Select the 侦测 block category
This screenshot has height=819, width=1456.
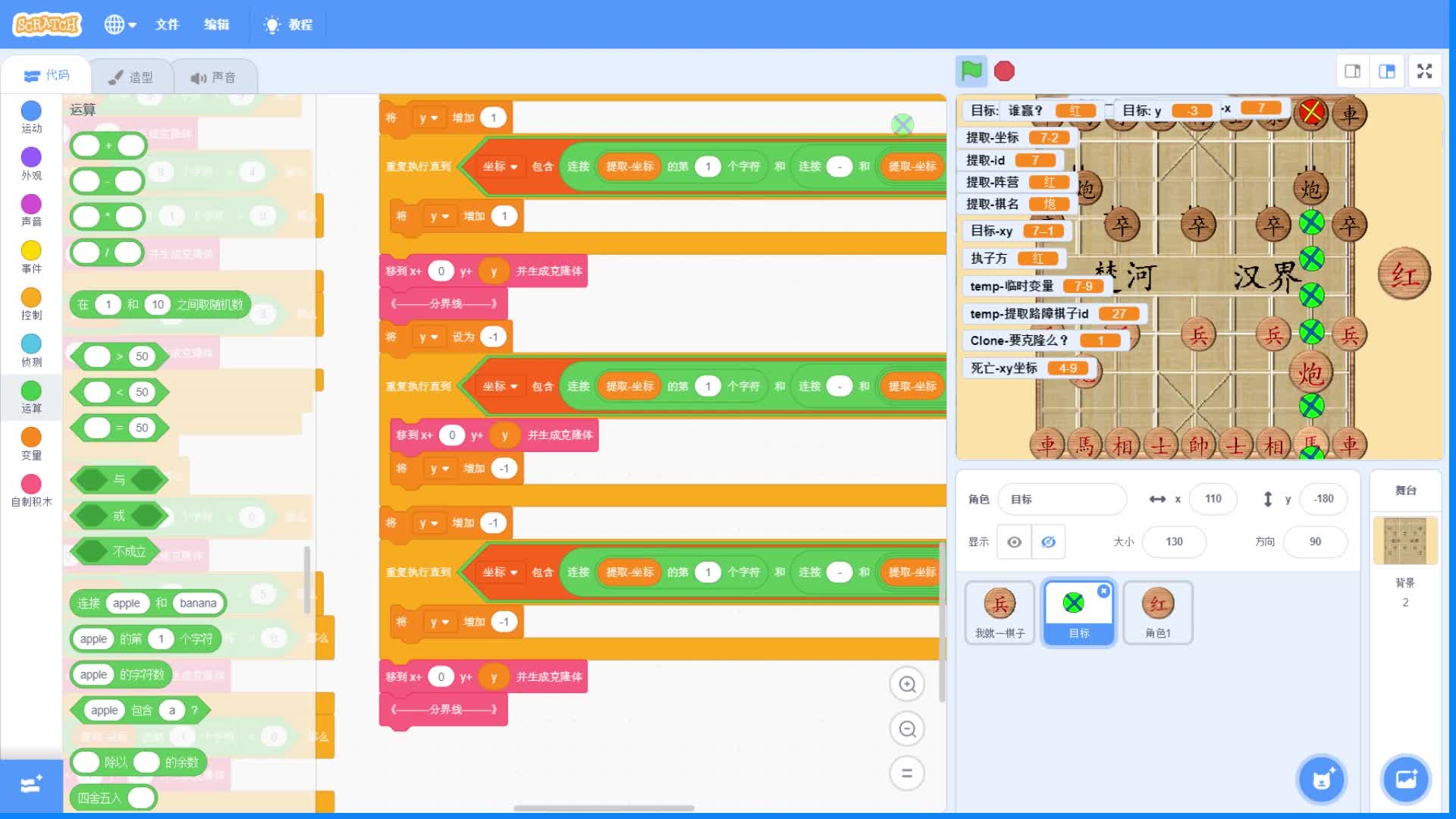[31, 351]
